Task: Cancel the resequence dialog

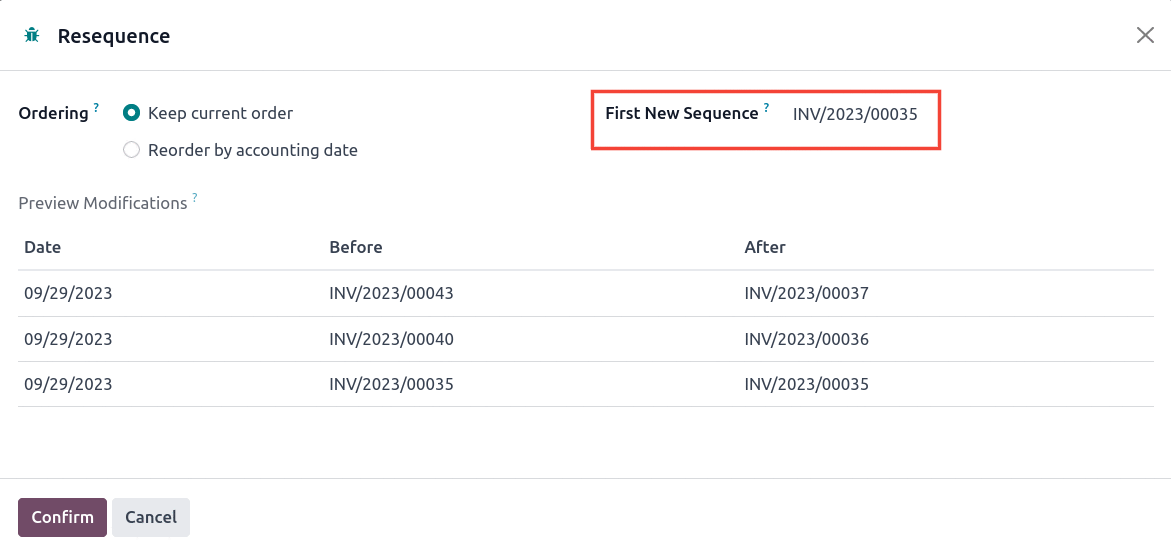Action: click(x=151, y=517)
